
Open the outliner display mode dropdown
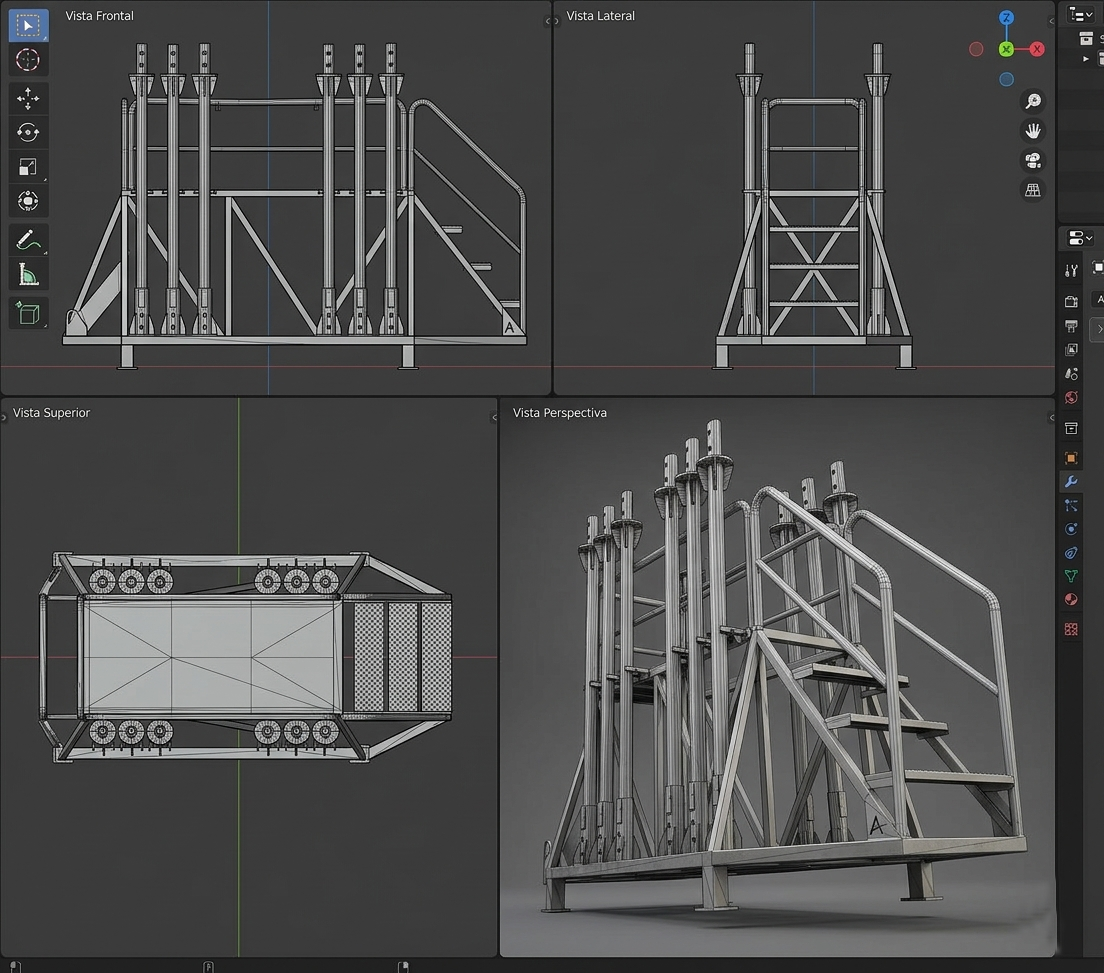[x=1080, y=14]
